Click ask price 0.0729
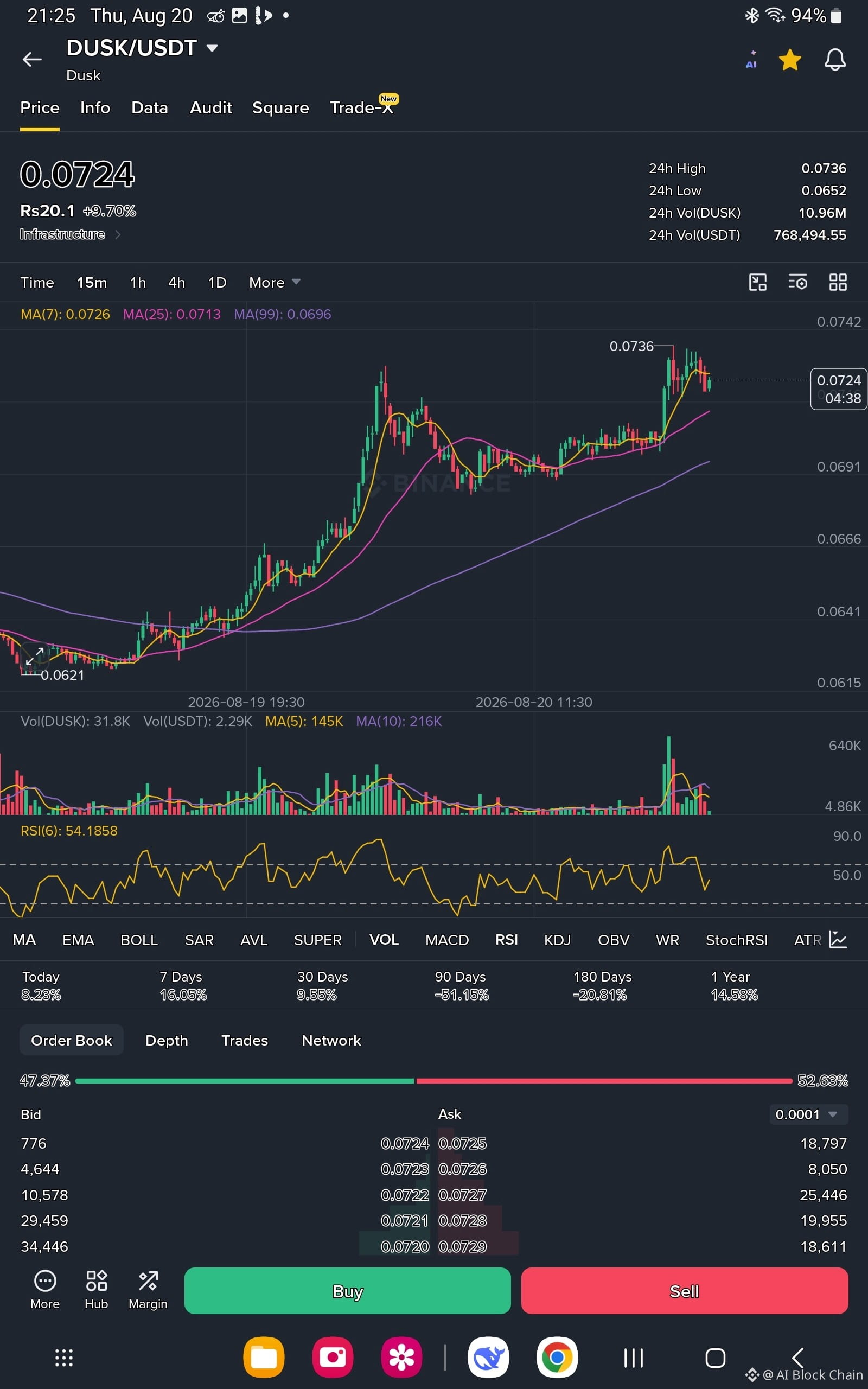This screenshot has width=868, height=1389. tap(462, 1247)
